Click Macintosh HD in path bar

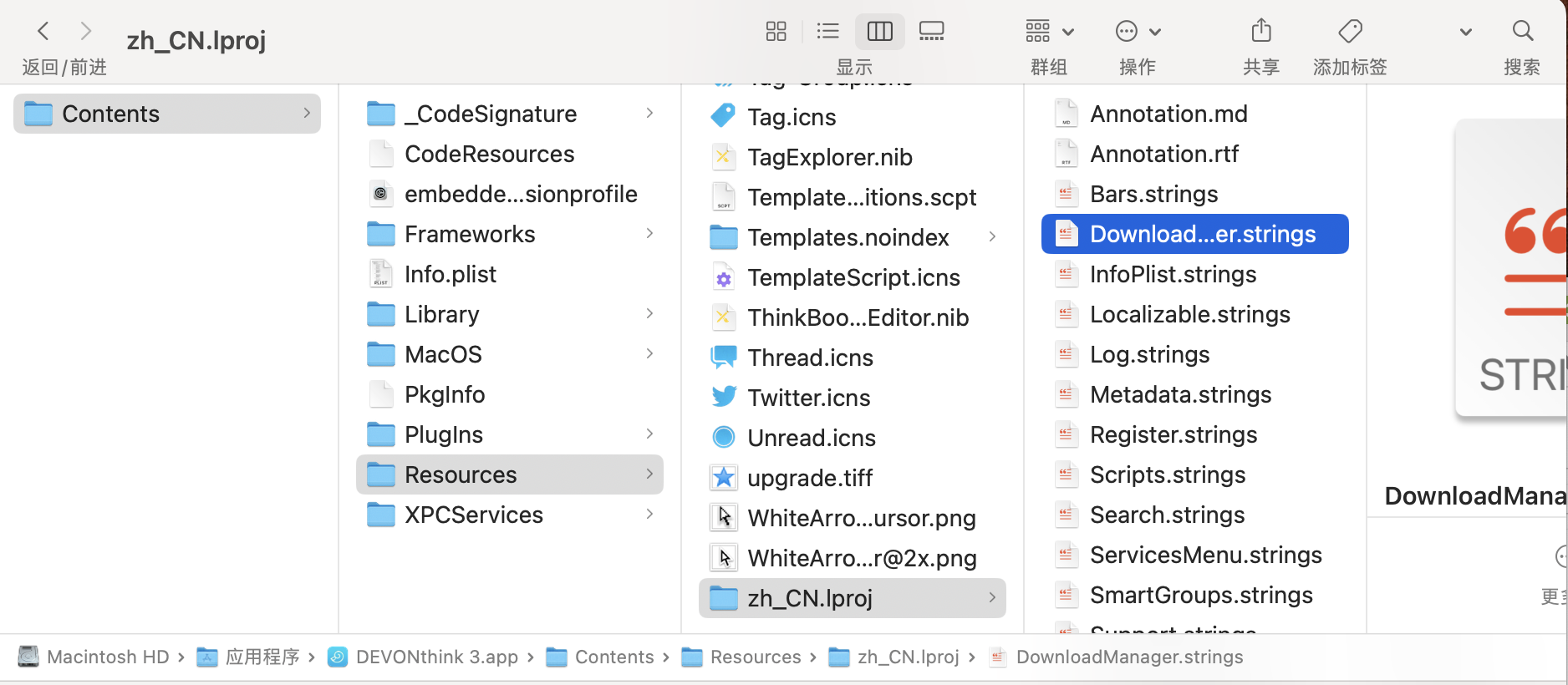click(x=107, y=657)
